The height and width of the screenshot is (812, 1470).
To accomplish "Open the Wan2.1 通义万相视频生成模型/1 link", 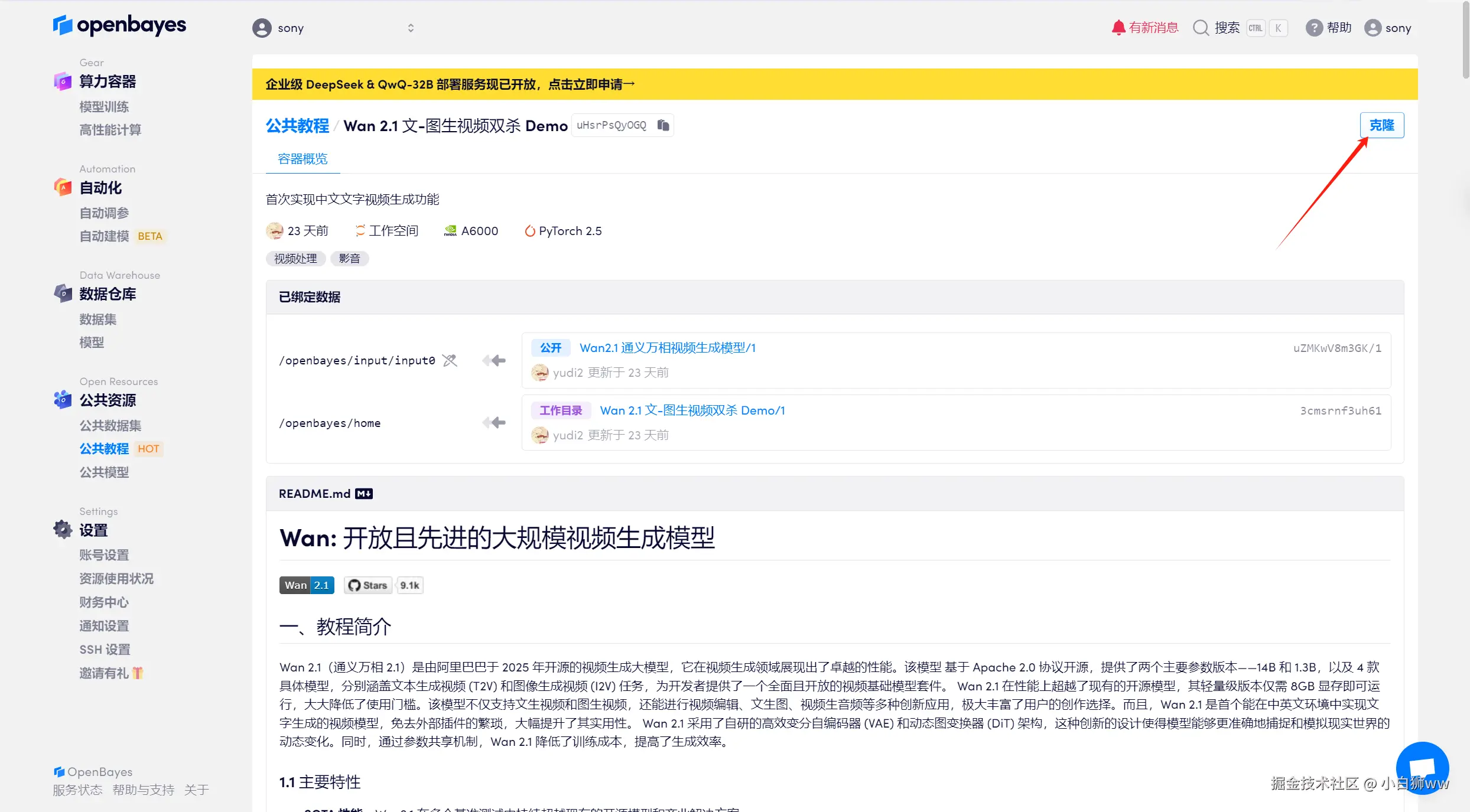I will pos(668,348).
